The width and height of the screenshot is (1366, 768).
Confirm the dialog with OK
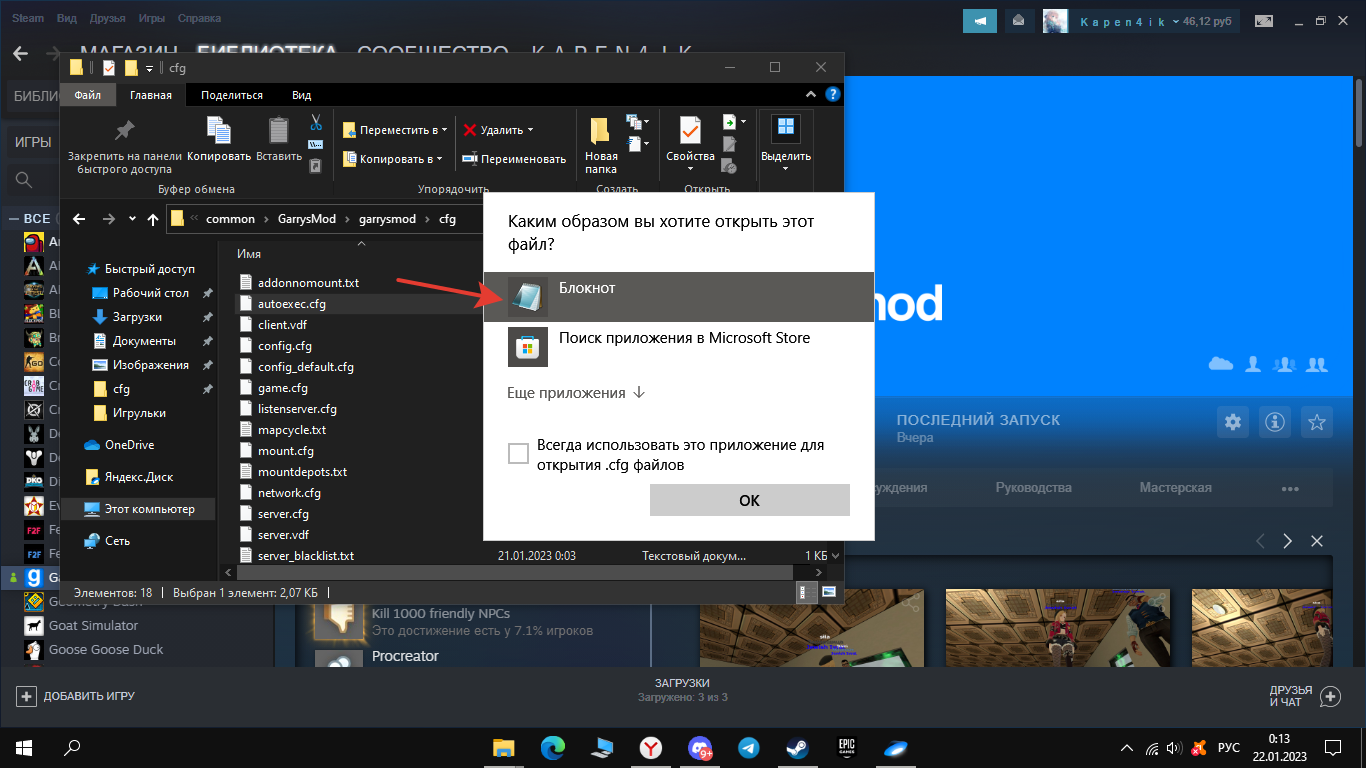point(749,500)
